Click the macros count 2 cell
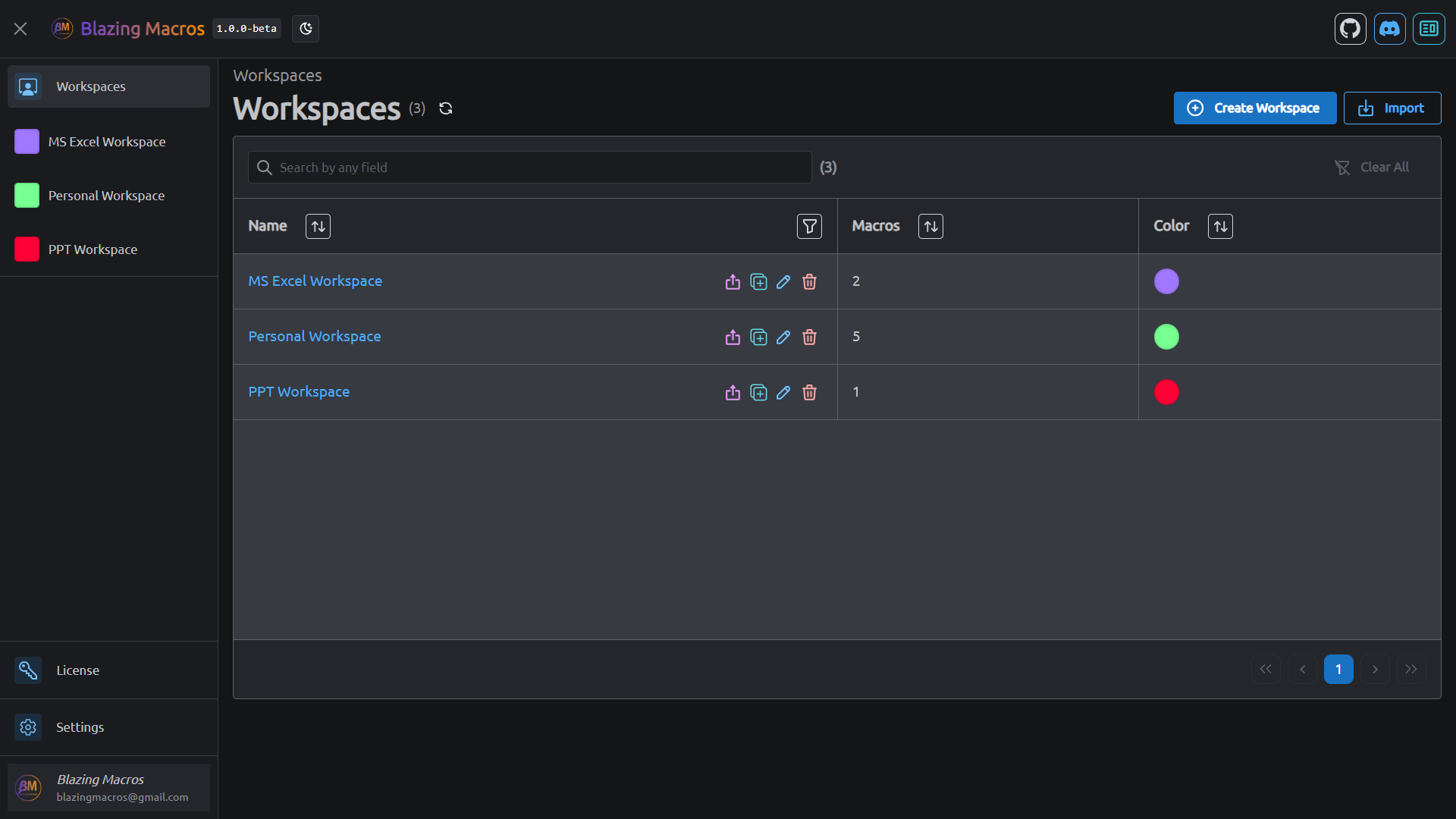The image size is (1456, 819). (987, 281)
